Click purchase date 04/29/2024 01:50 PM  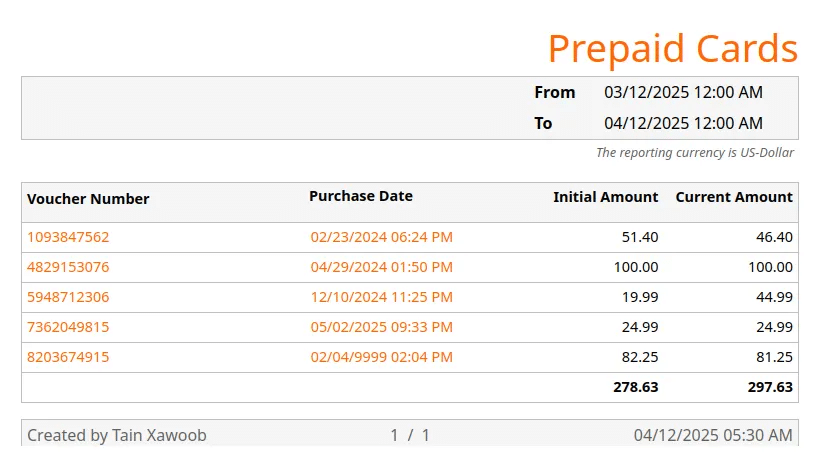point(381,267)
